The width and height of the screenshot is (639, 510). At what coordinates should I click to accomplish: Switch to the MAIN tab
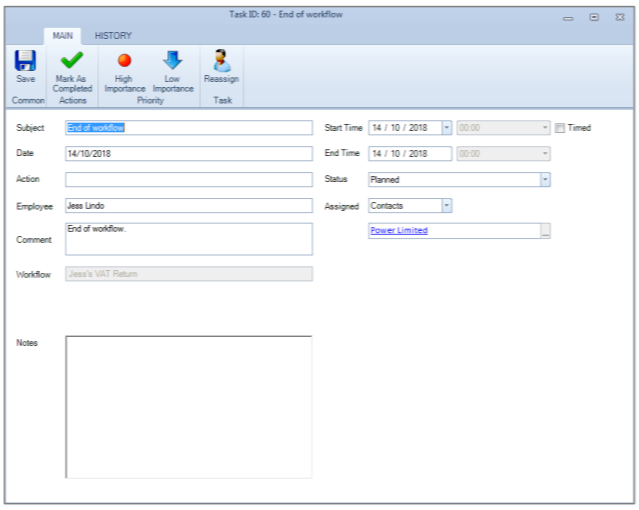(x=62, y=36)
